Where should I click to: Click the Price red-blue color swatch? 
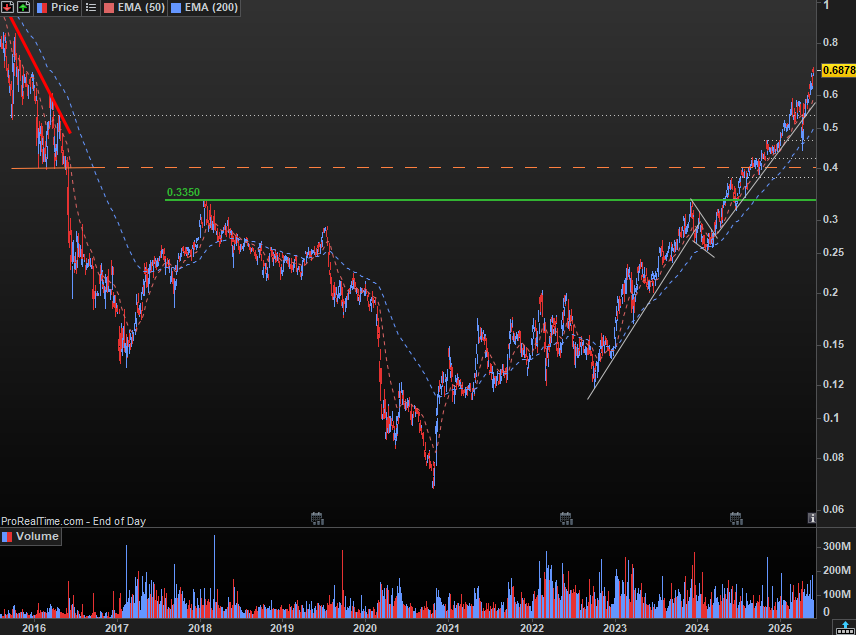[42, 8]
